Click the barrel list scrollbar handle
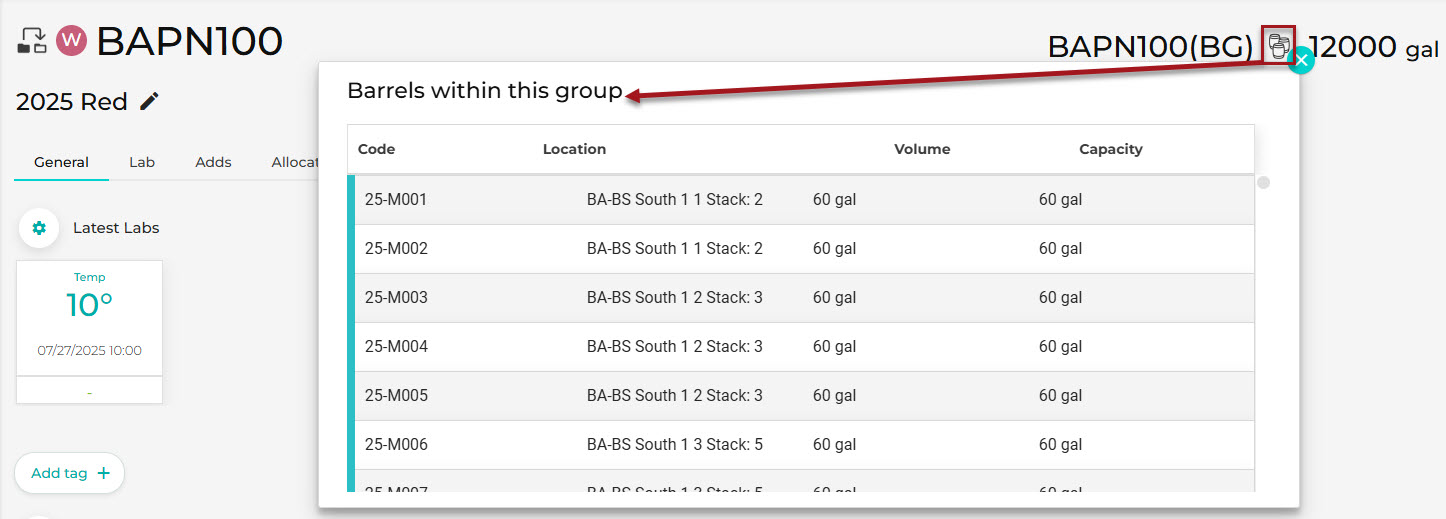This screenshot has width=1446, height=519. pos(1264,183)
